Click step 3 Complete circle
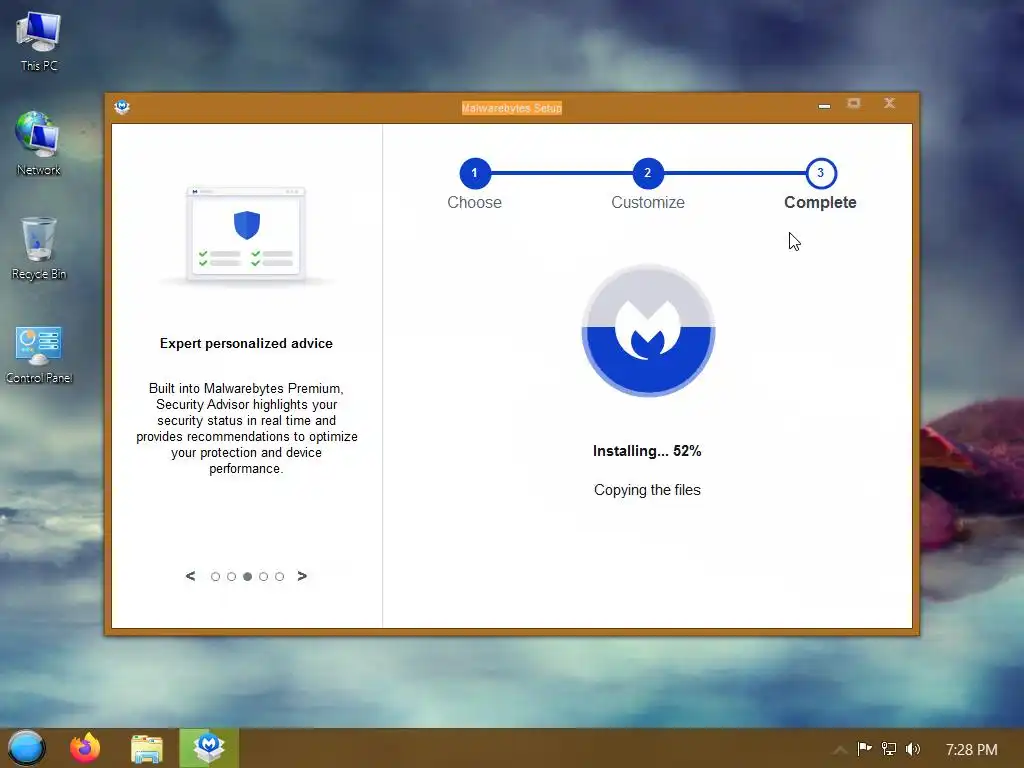Viewport: 1024px width, 768px height. (x=821, y=173)
